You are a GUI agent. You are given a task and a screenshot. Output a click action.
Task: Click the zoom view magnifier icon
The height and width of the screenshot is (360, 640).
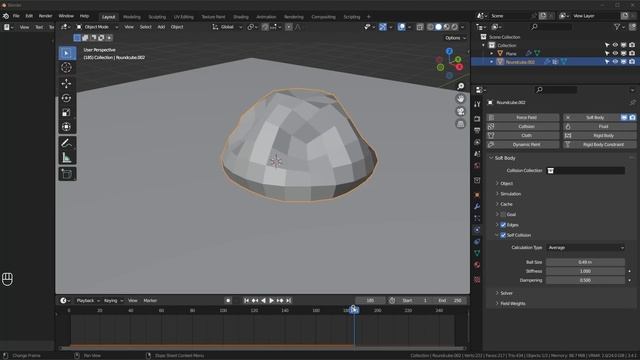click(x=460, y=86)
